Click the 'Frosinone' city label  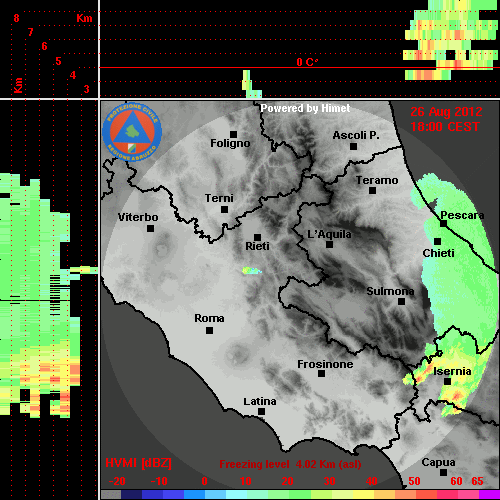[x=325, y=364]
